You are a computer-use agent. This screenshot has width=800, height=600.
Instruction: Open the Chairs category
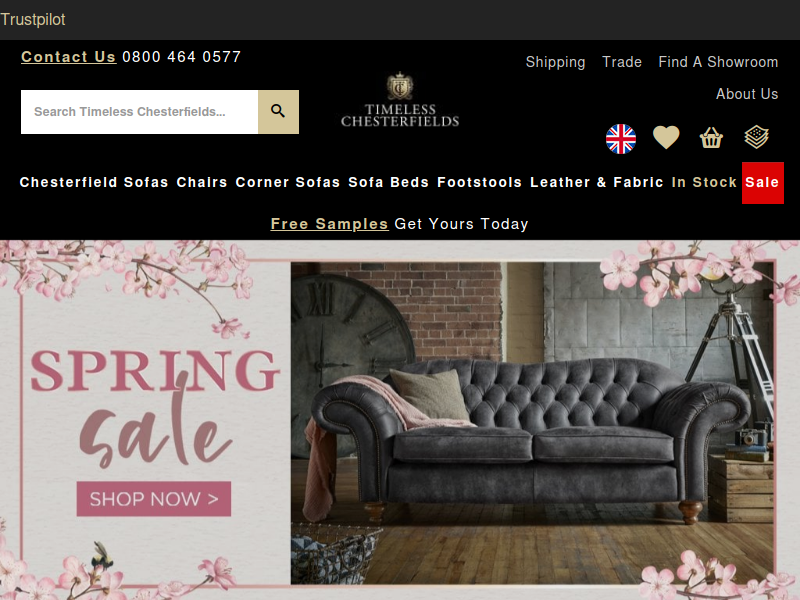(202, 182)
